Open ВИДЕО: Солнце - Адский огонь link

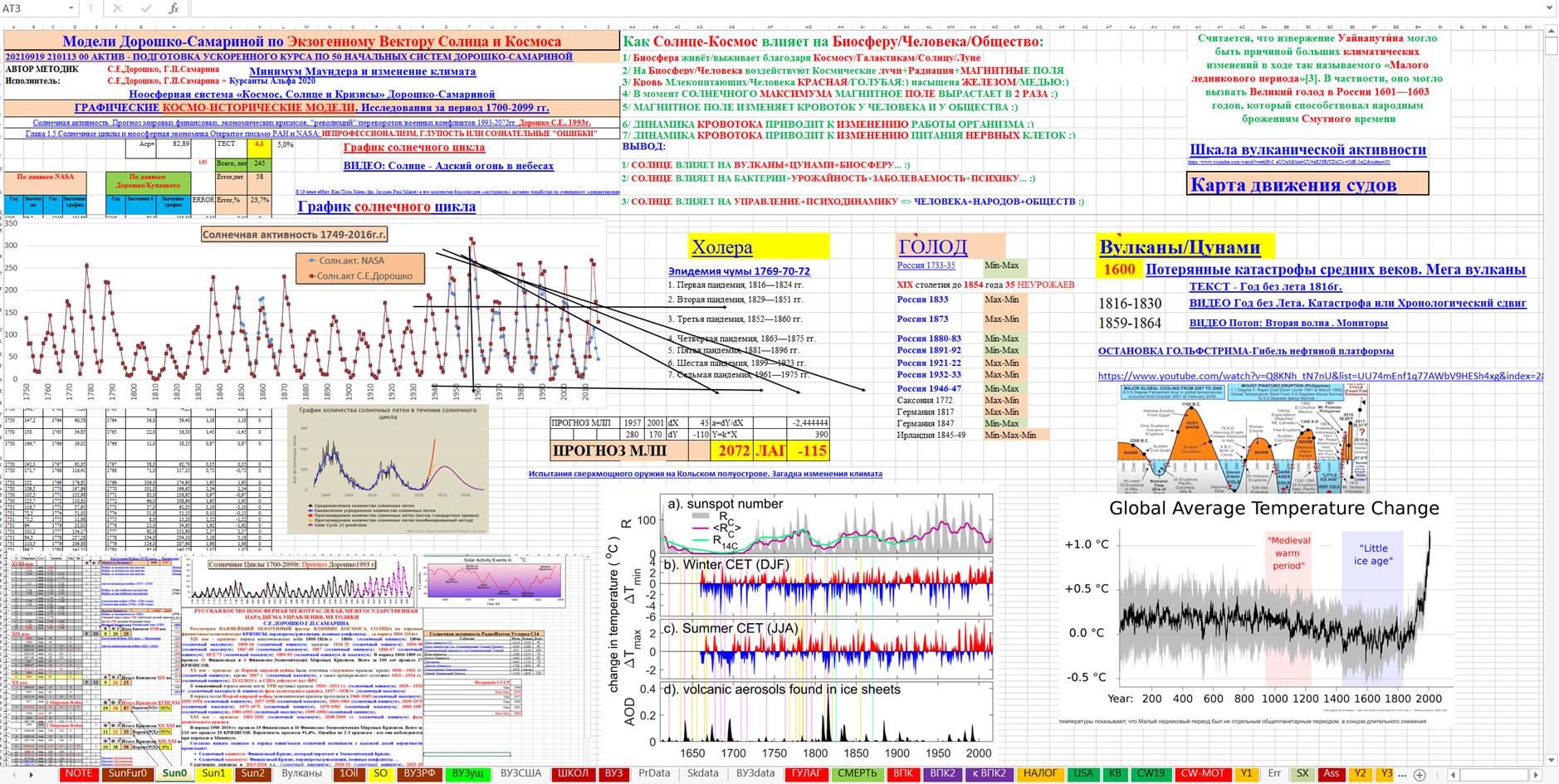click(448, 165)
